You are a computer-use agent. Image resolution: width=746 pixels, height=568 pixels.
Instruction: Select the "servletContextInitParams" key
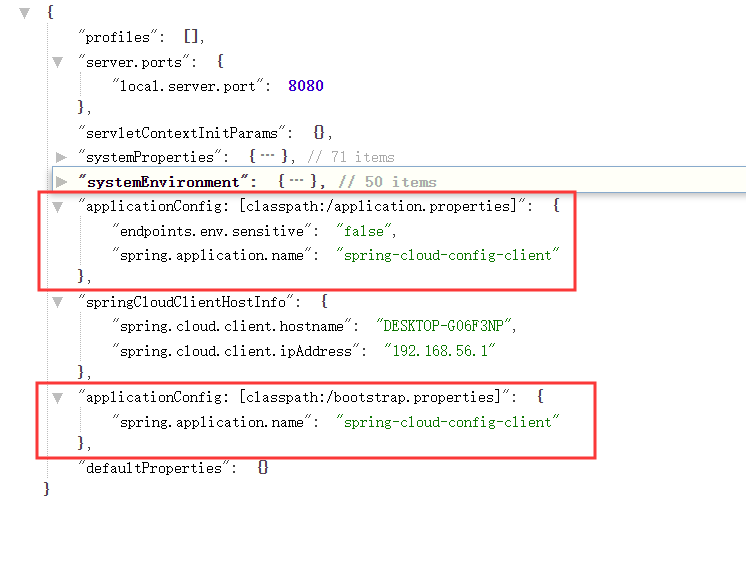[x=182, y=133]
